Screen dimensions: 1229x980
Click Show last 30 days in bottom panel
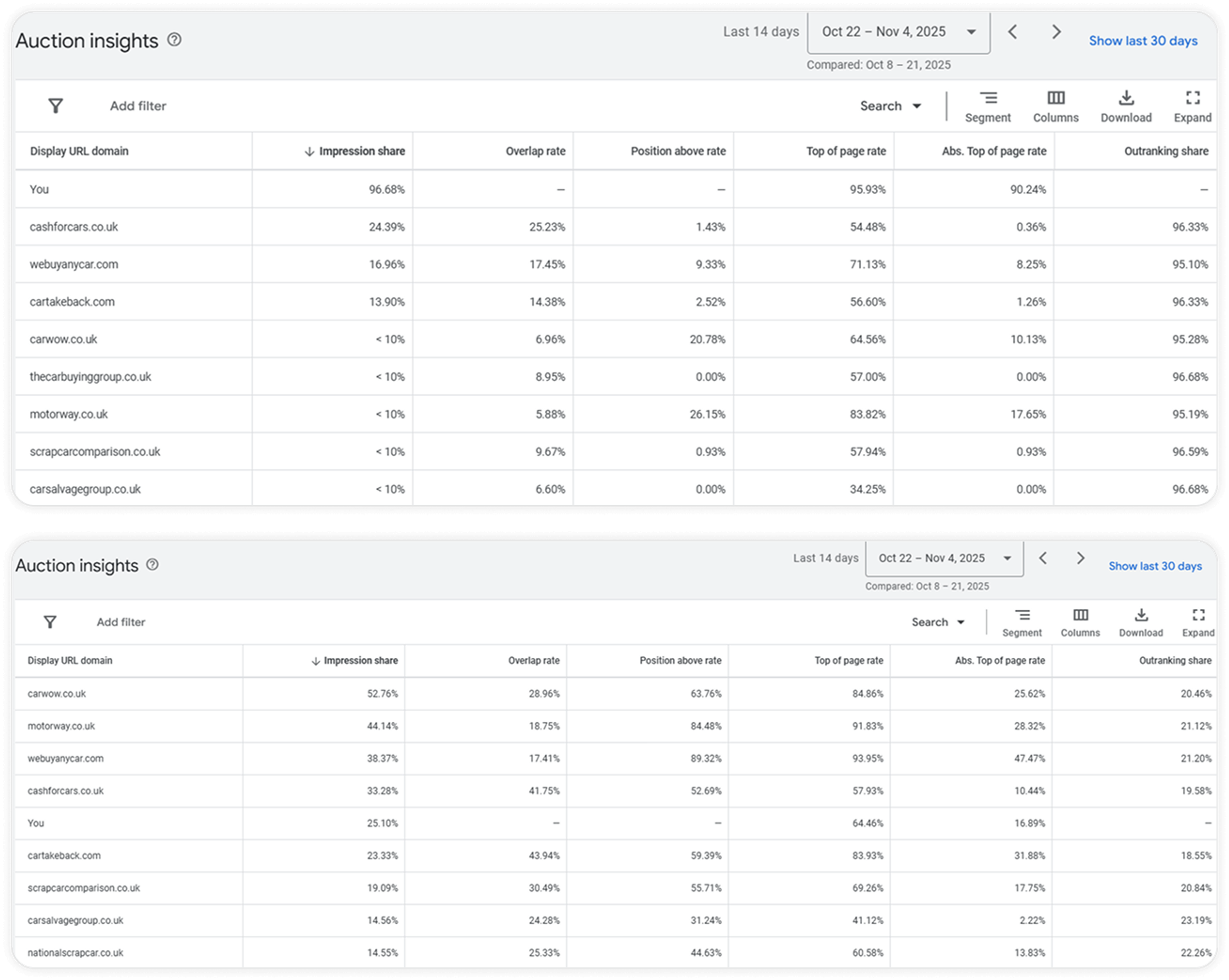[x=1155, y=566]
